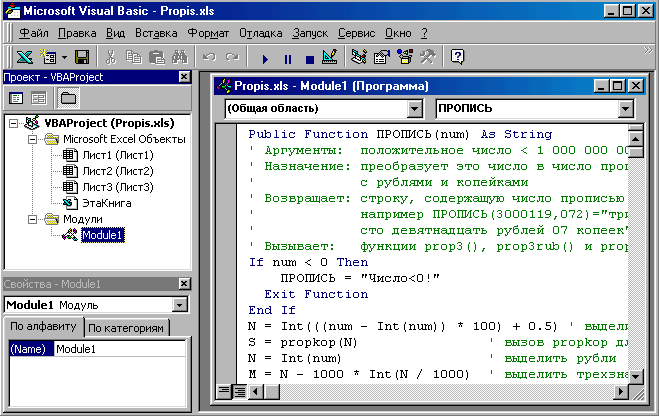The height and width of the screenshot is (416, 659).
Task: Click View Code icon in Project panel
Action: (16, 98)
